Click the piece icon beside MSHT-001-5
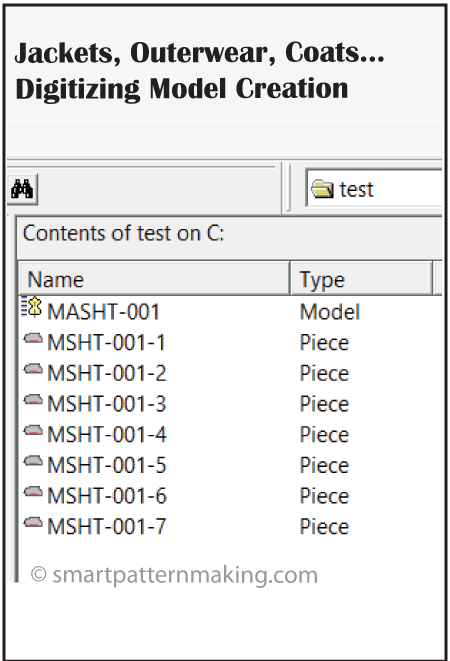Screen dimensions: 450x661 33,461
